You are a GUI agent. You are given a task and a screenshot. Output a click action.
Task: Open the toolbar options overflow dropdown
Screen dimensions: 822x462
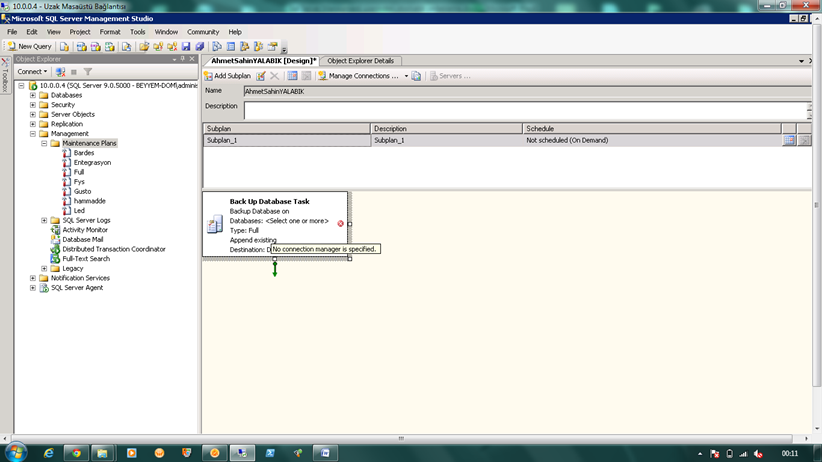point(284,50)
